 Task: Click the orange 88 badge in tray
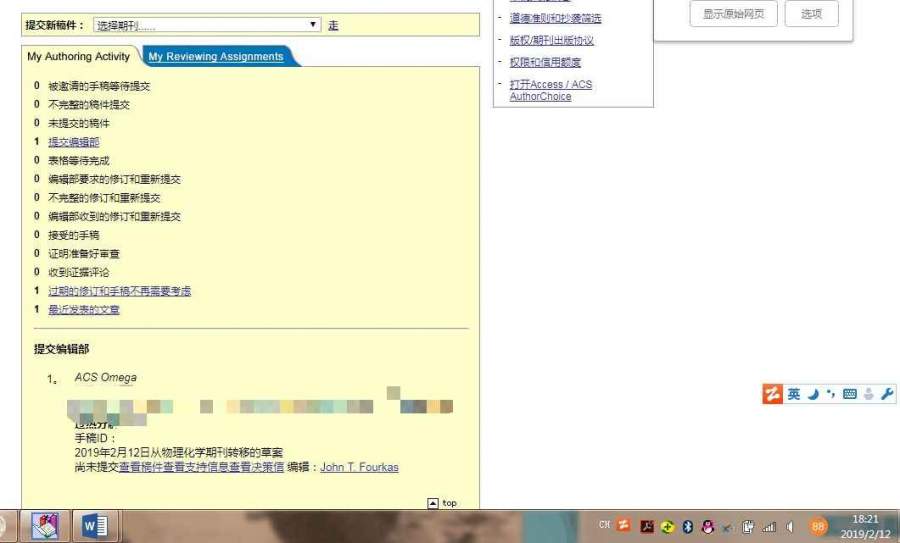coord(818,526)
